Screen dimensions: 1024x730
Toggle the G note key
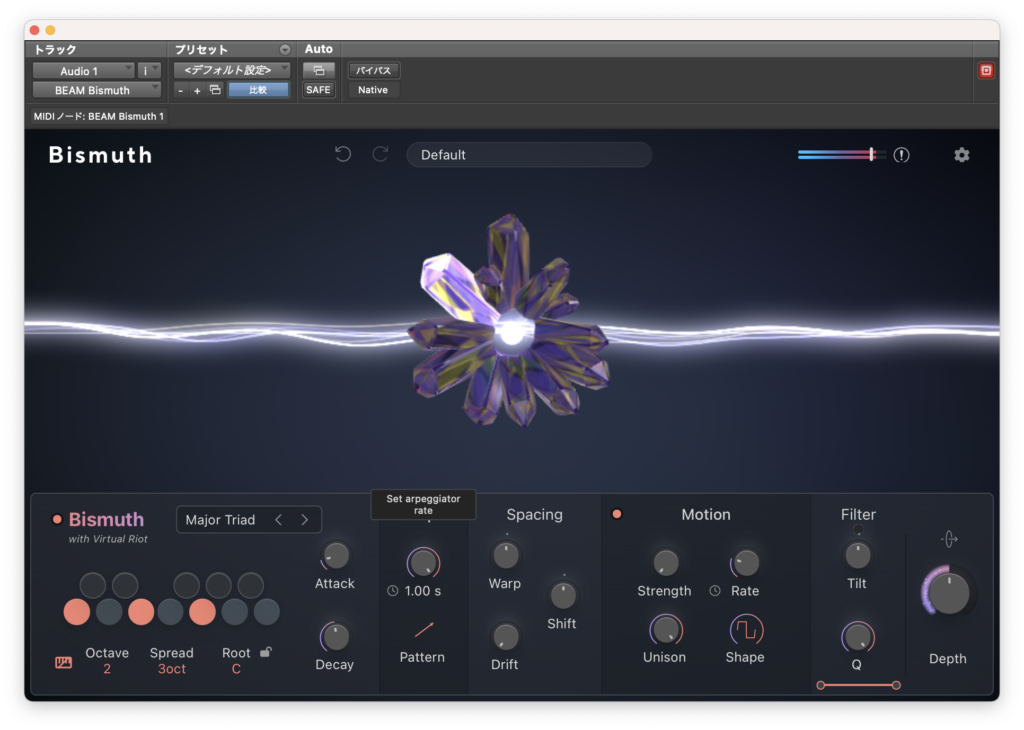click(202, 612)
